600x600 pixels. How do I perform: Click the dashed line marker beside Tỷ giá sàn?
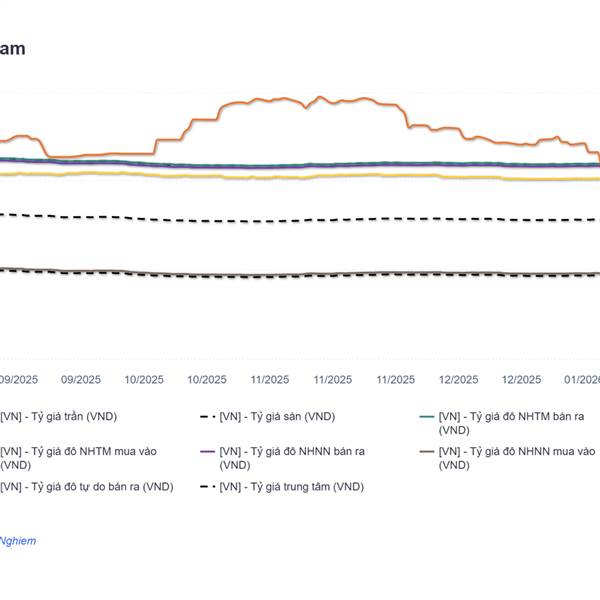pos(208,416)
